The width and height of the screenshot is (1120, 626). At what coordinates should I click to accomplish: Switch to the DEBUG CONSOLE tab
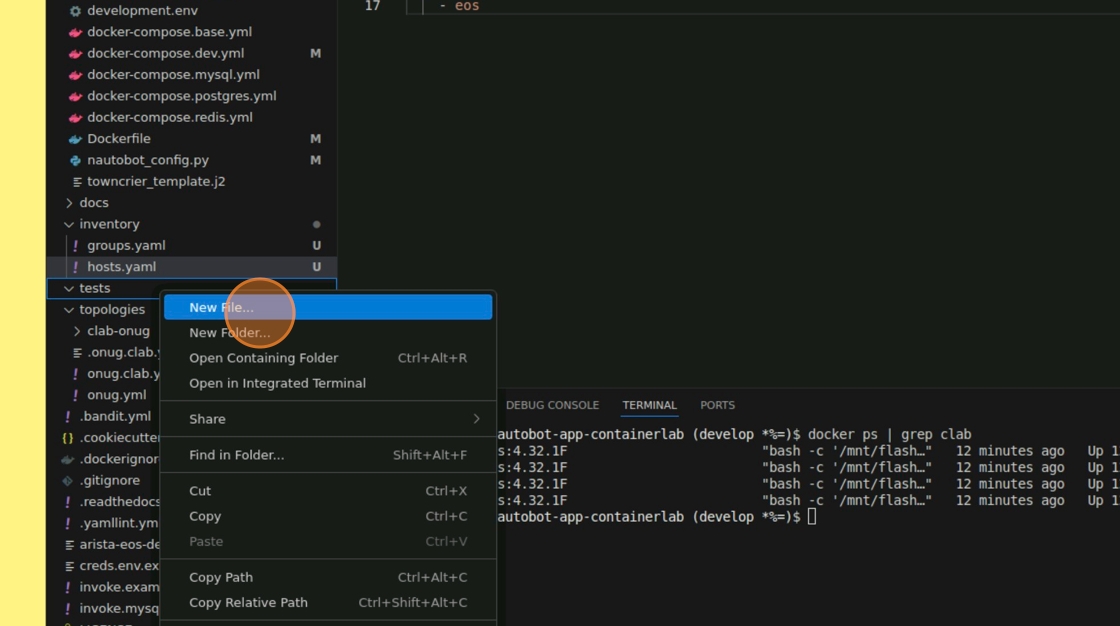(552, 405)
